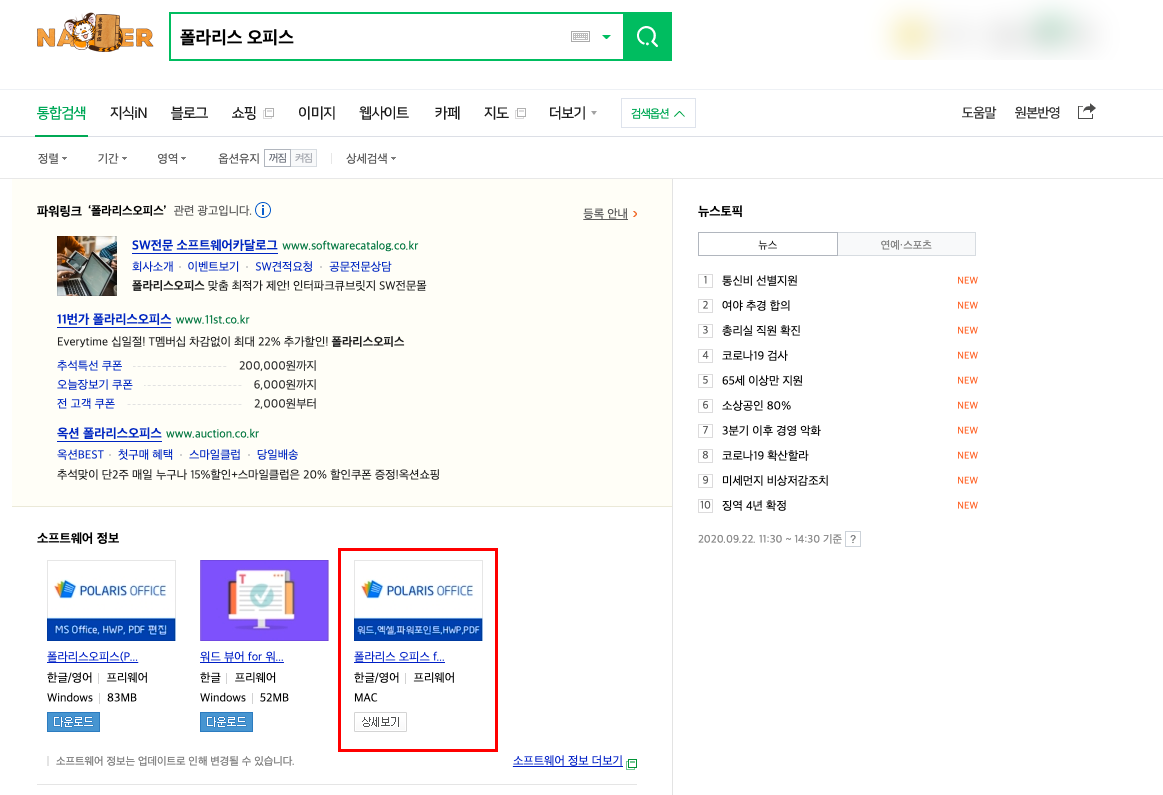The image size is (1163, 795).
Task: Click the question mark help icon beside the news timestamp
Action: (x=854, y=539)
